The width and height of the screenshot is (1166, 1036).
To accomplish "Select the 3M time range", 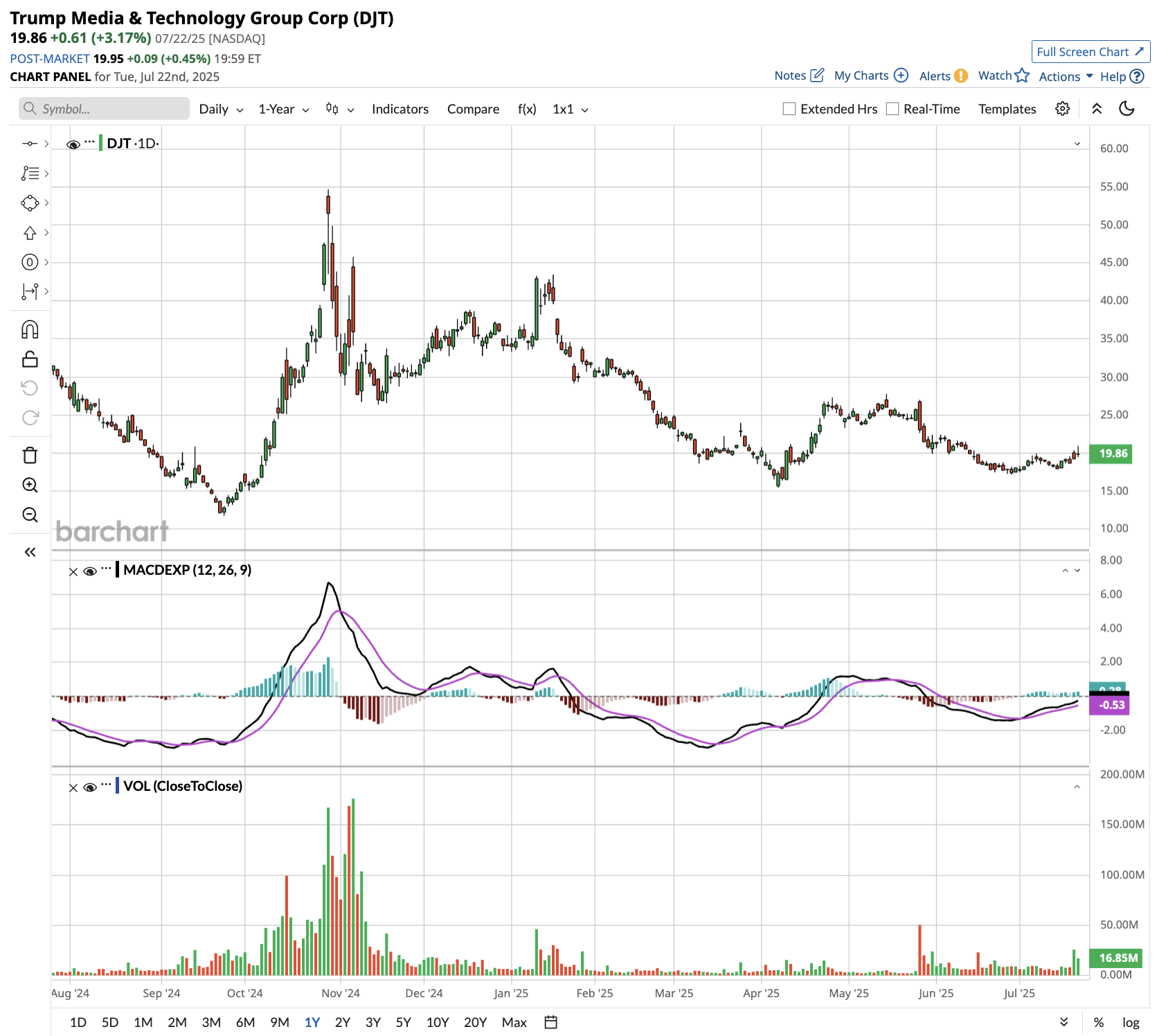I will click(211, 1022).
